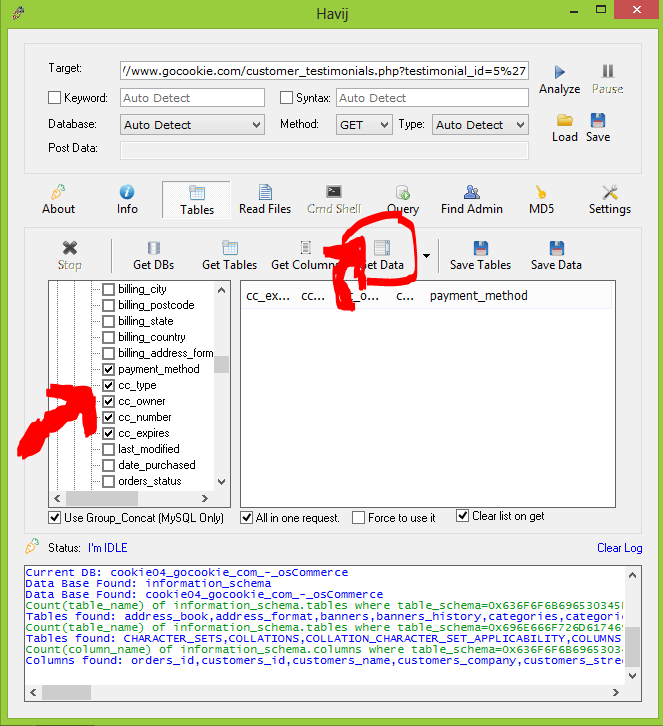663x726 pixels.
Task: Uncheck the payment_method column
Action: point(108,369)
